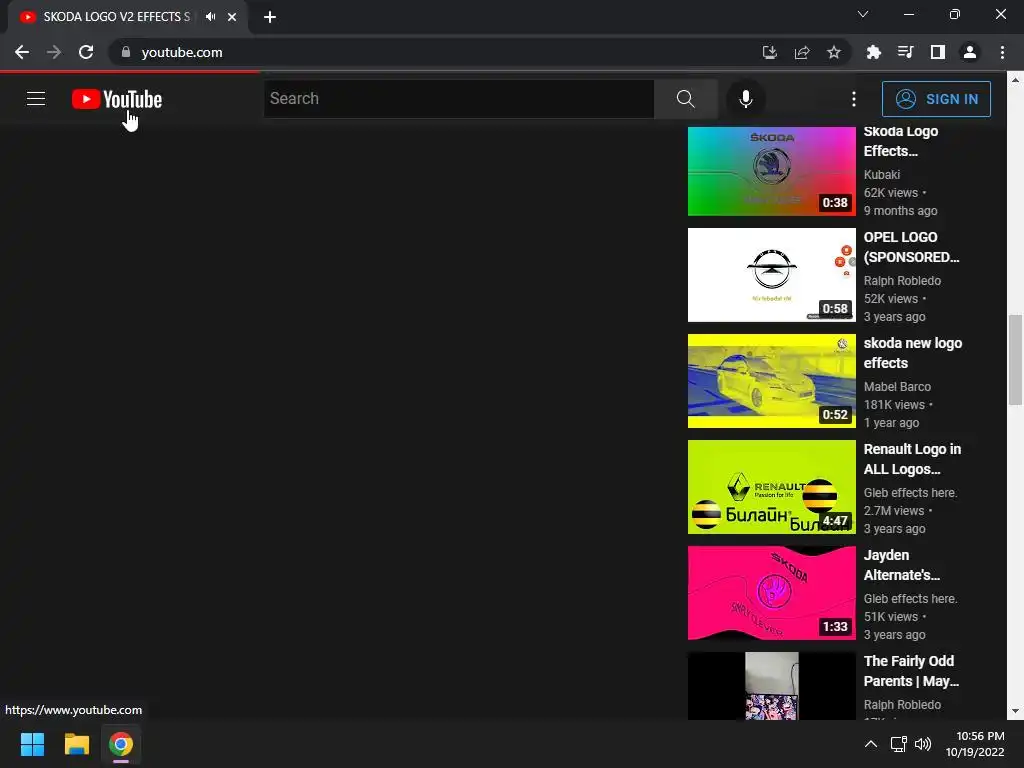The height and width of the screenshot is (768, 1024).
Task: Open the 'Skoda Logo Effects...' title link
Action: pos(901,141)
